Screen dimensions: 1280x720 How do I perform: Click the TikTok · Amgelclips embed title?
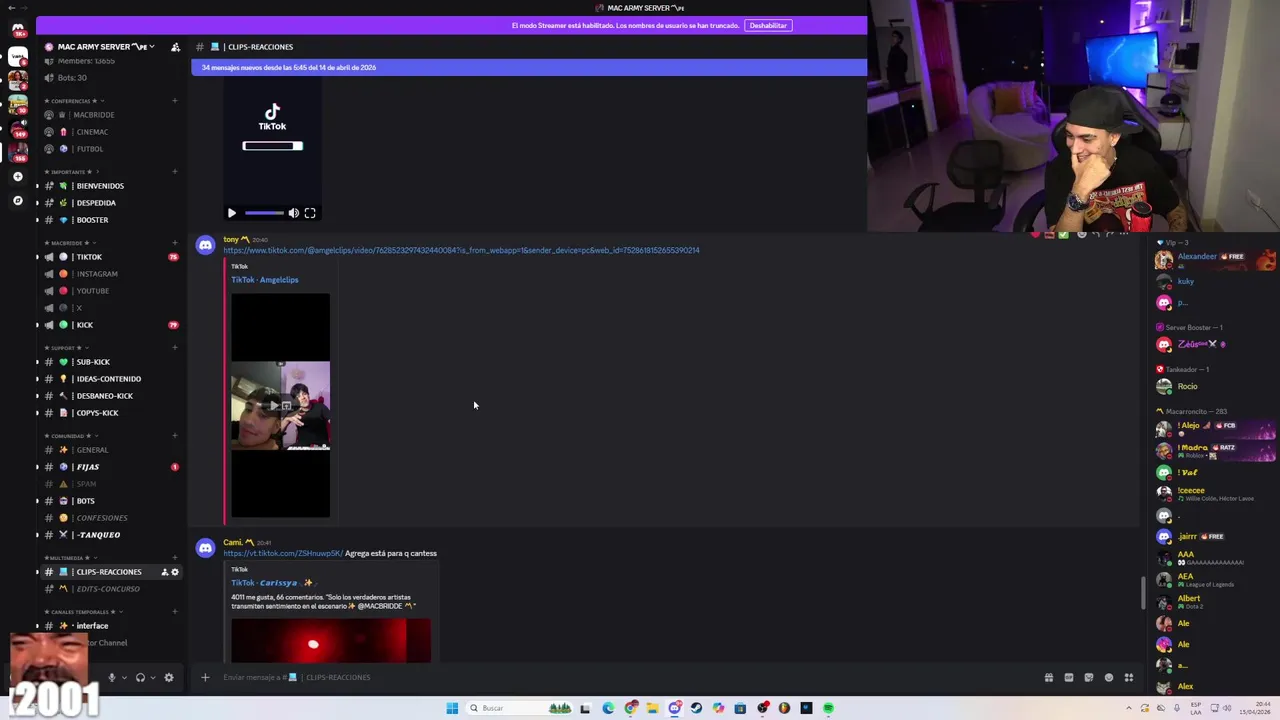[x=265, y=280]
